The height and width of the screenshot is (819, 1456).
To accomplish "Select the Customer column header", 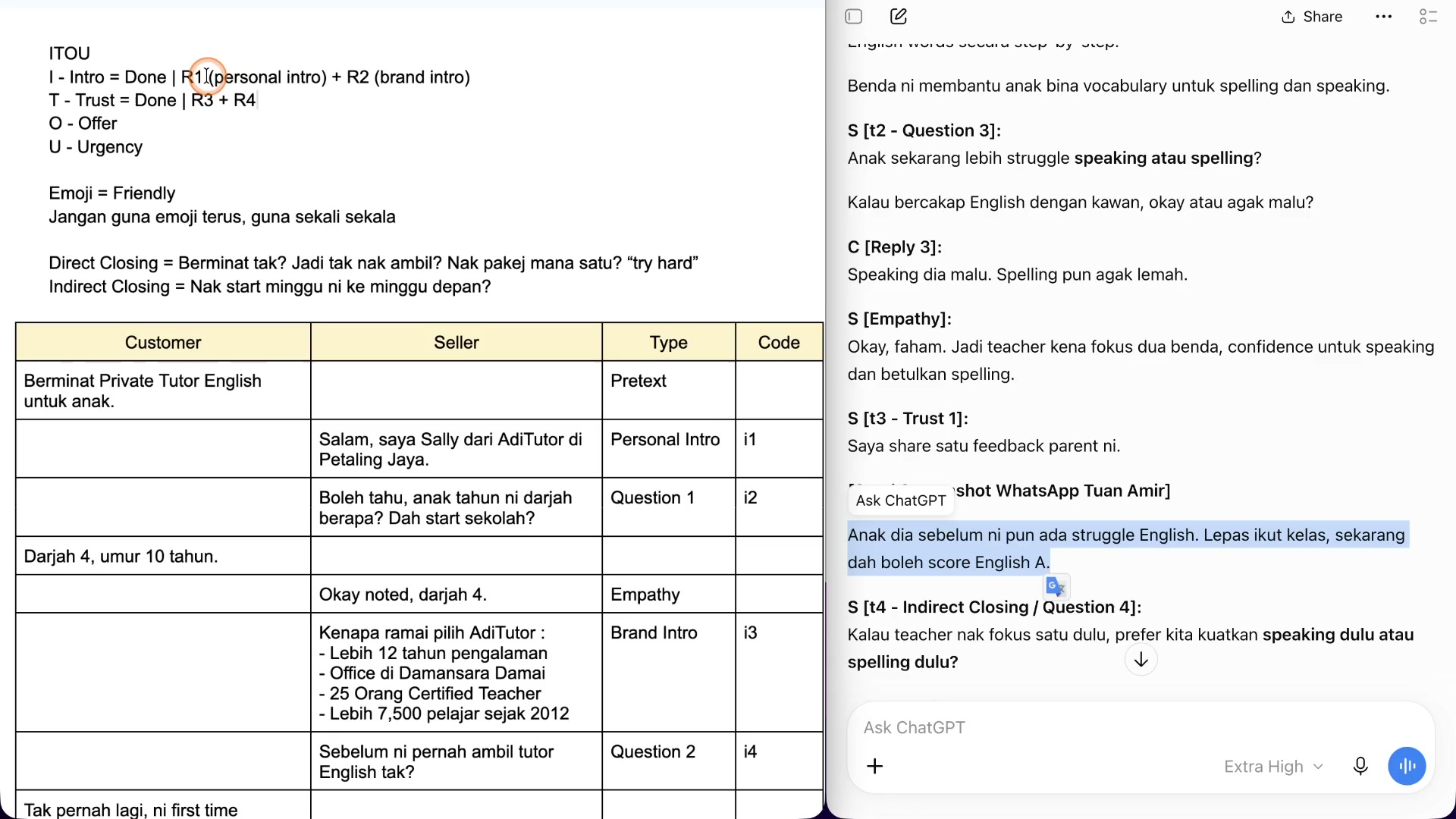I will [163, 342].
